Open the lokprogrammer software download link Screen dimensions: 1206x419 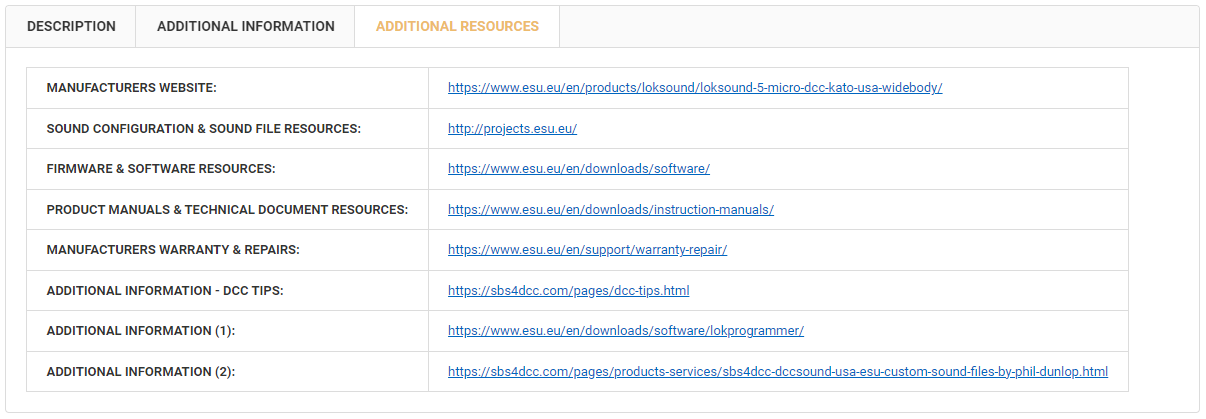click(626, 331)
